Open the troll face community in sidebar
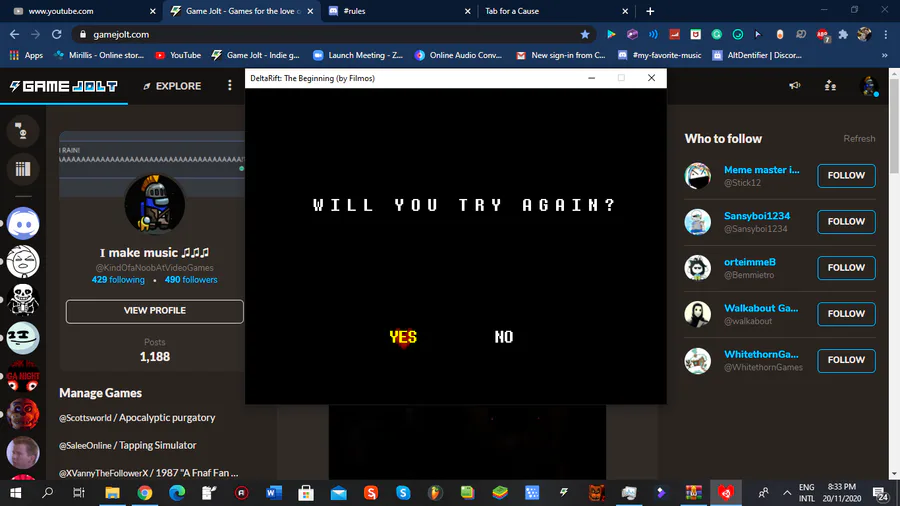This screenshot has height=506, width=900. click(23, 338)
